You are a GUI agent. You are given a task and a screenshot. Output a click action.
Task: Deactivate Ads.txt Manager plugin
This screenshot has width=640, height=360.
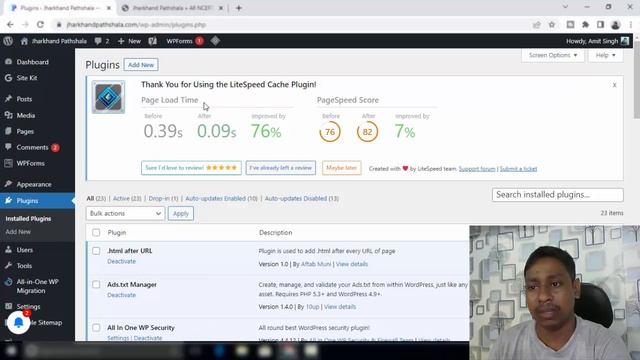[x=121, y=295]
